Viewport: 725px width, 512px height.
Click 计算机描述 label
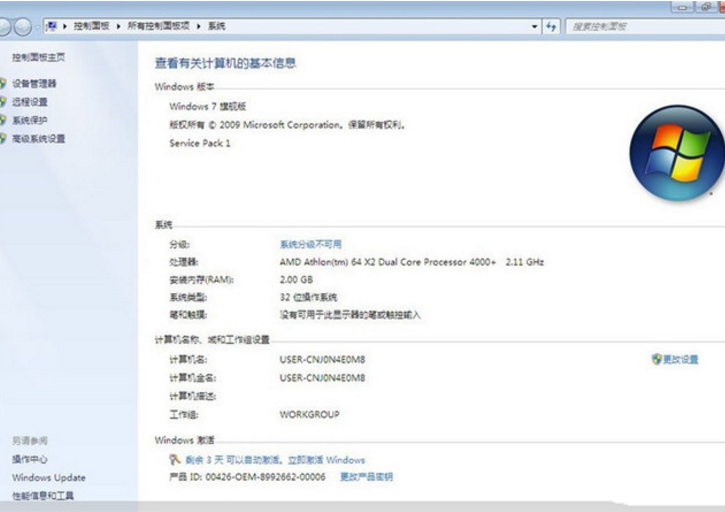(x=193, y=396)
